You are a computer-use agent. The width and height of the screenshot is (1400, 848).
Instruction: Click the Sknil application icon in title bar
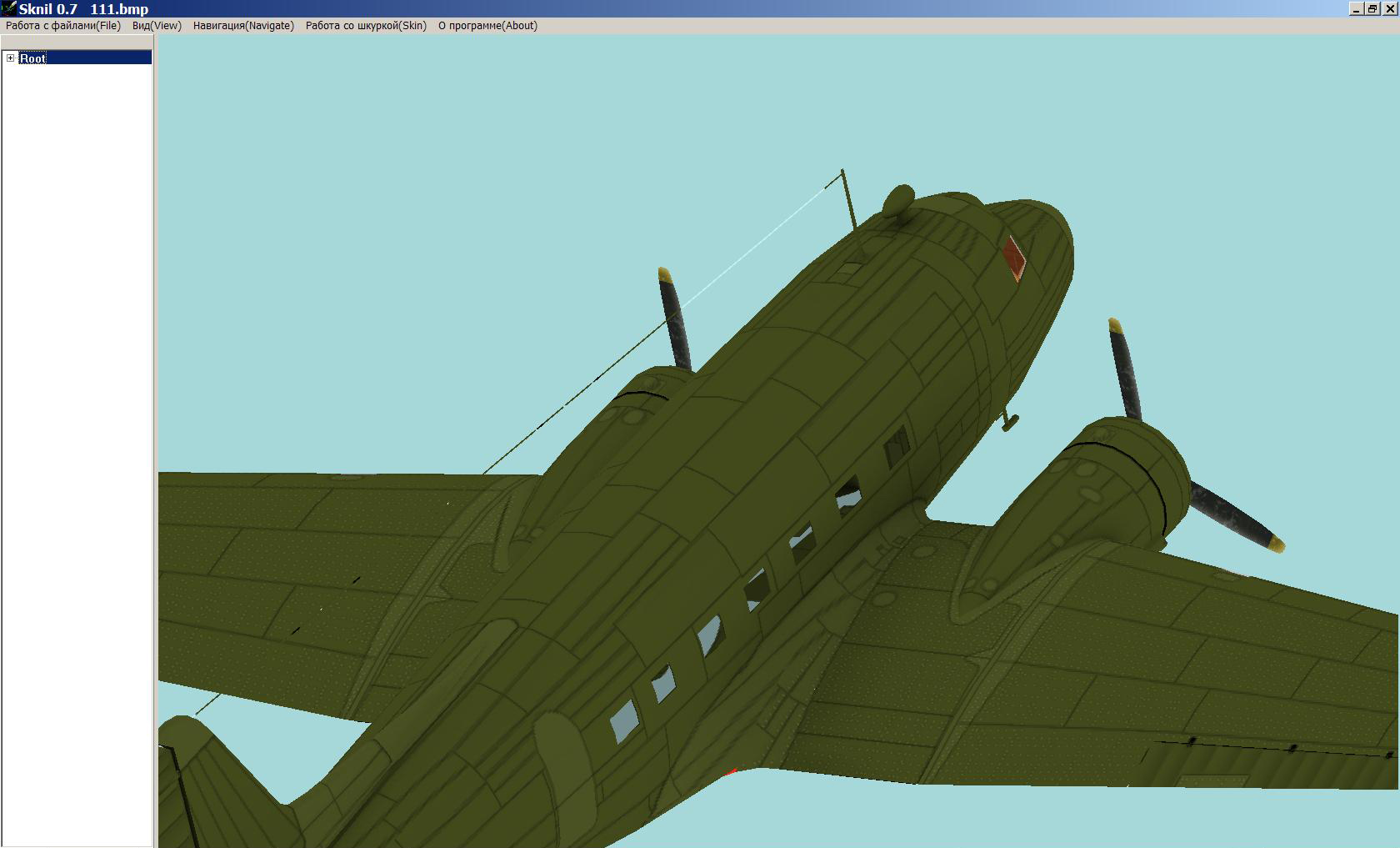click(x=8, y=8)
